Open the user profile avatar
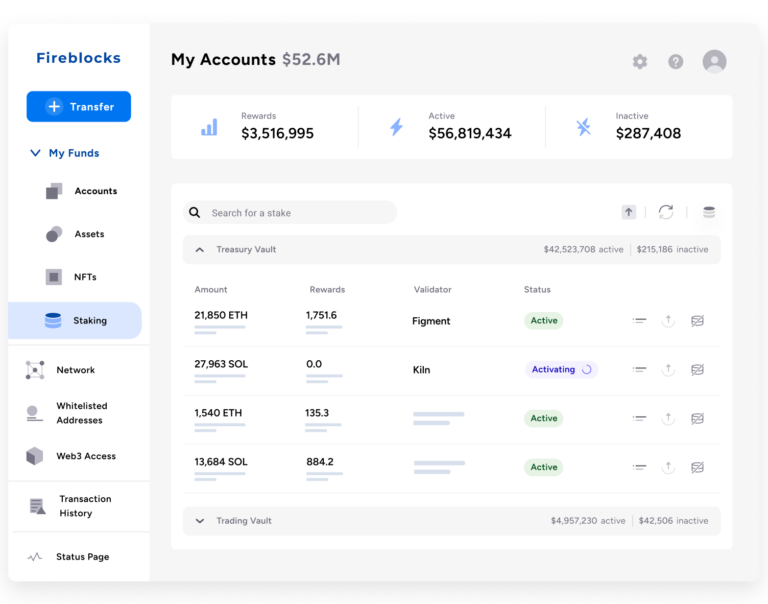 click(x=714, y=62)
